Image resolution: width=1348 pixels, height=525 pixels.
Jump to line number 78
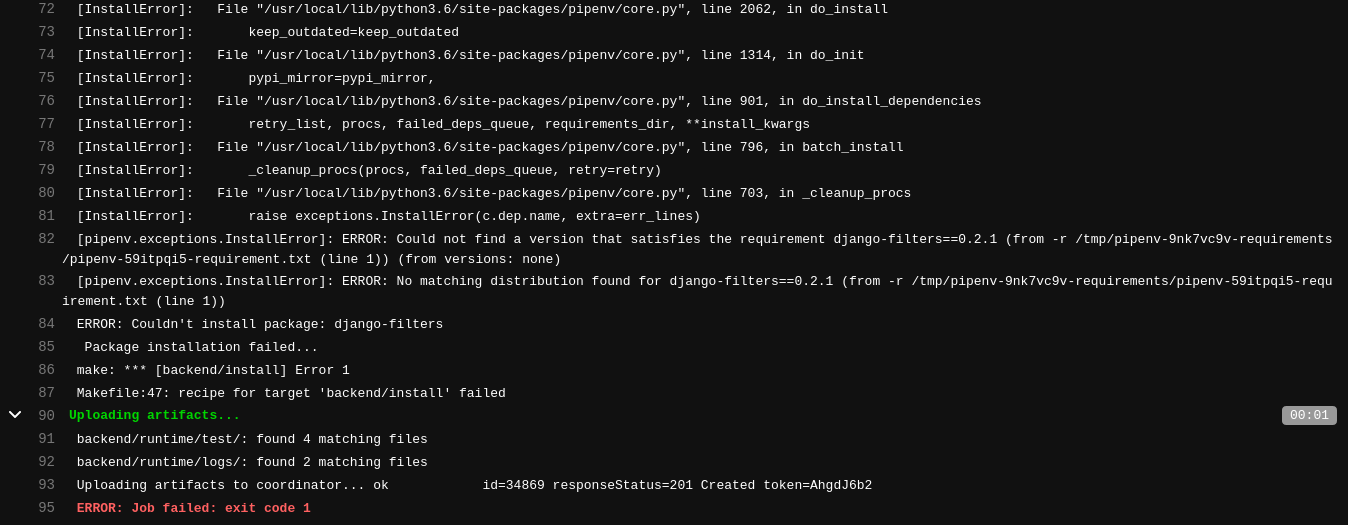(46, 147)
